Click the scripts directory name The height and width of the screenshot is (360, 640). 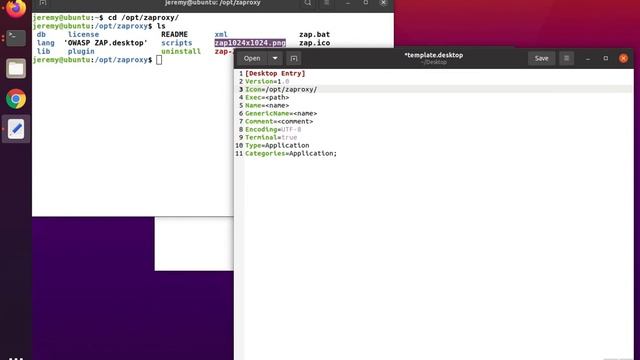tap(176, 43)
